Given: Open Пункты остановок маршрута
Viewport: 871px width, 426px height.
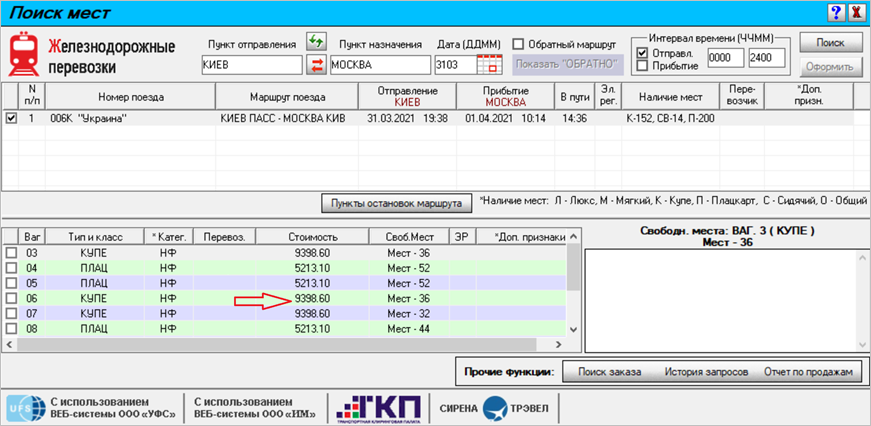Looking at the screenshot, I should click(396, 203).
